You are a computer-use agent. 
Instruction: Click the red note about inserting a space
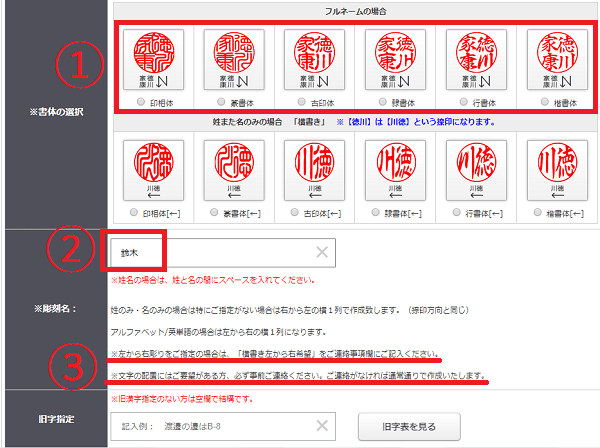coord(213,280)
